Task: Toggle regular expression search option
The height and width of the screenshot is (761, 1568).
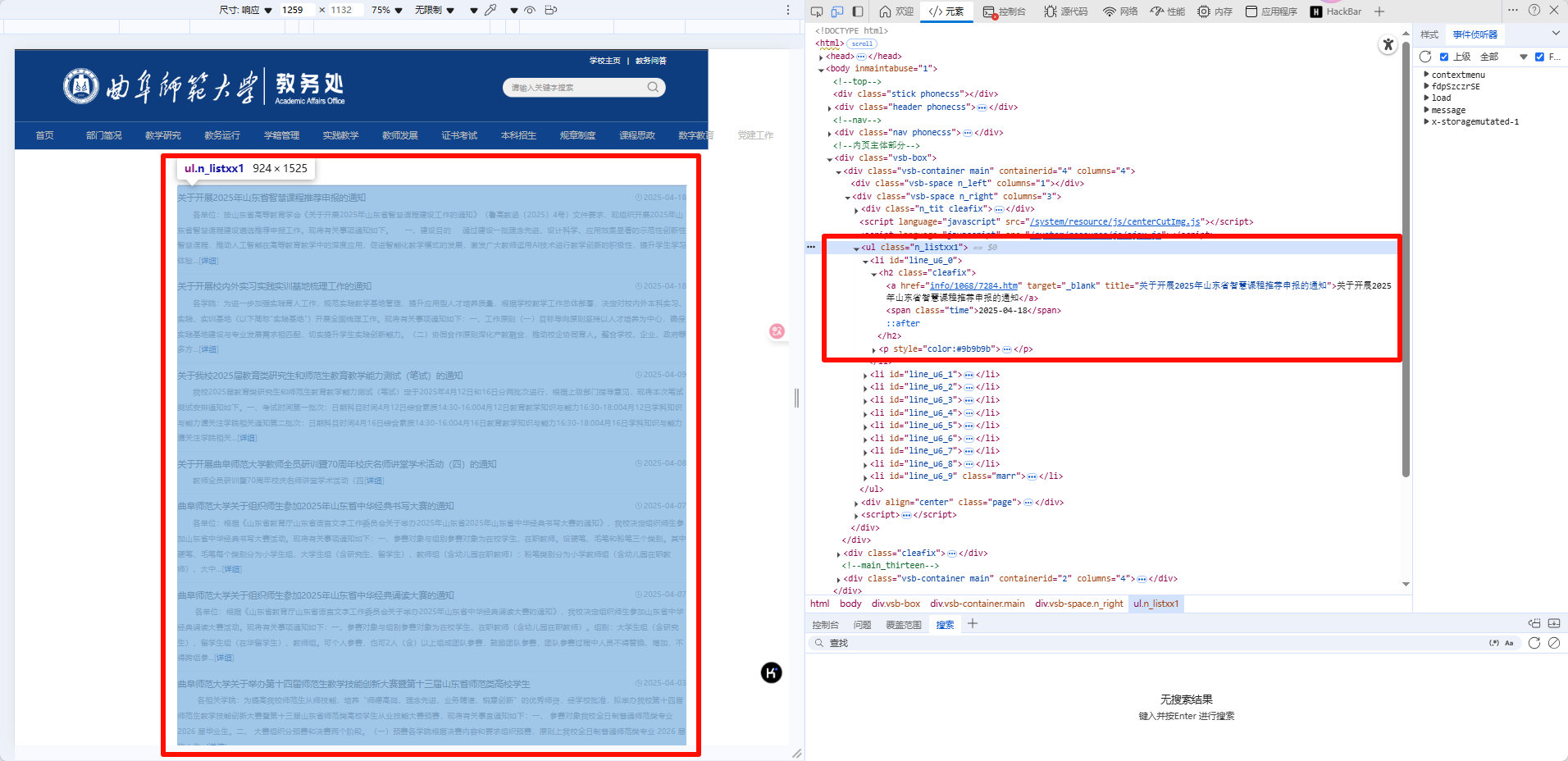Action: point(1494,643)
